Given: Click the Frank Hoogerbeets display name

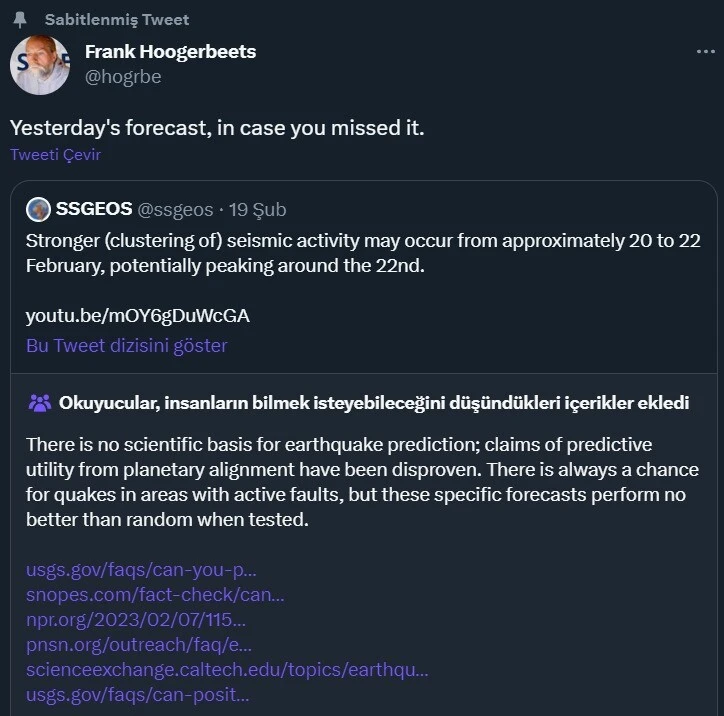Looking at the screenshot, I should click(x=170, y=51).
